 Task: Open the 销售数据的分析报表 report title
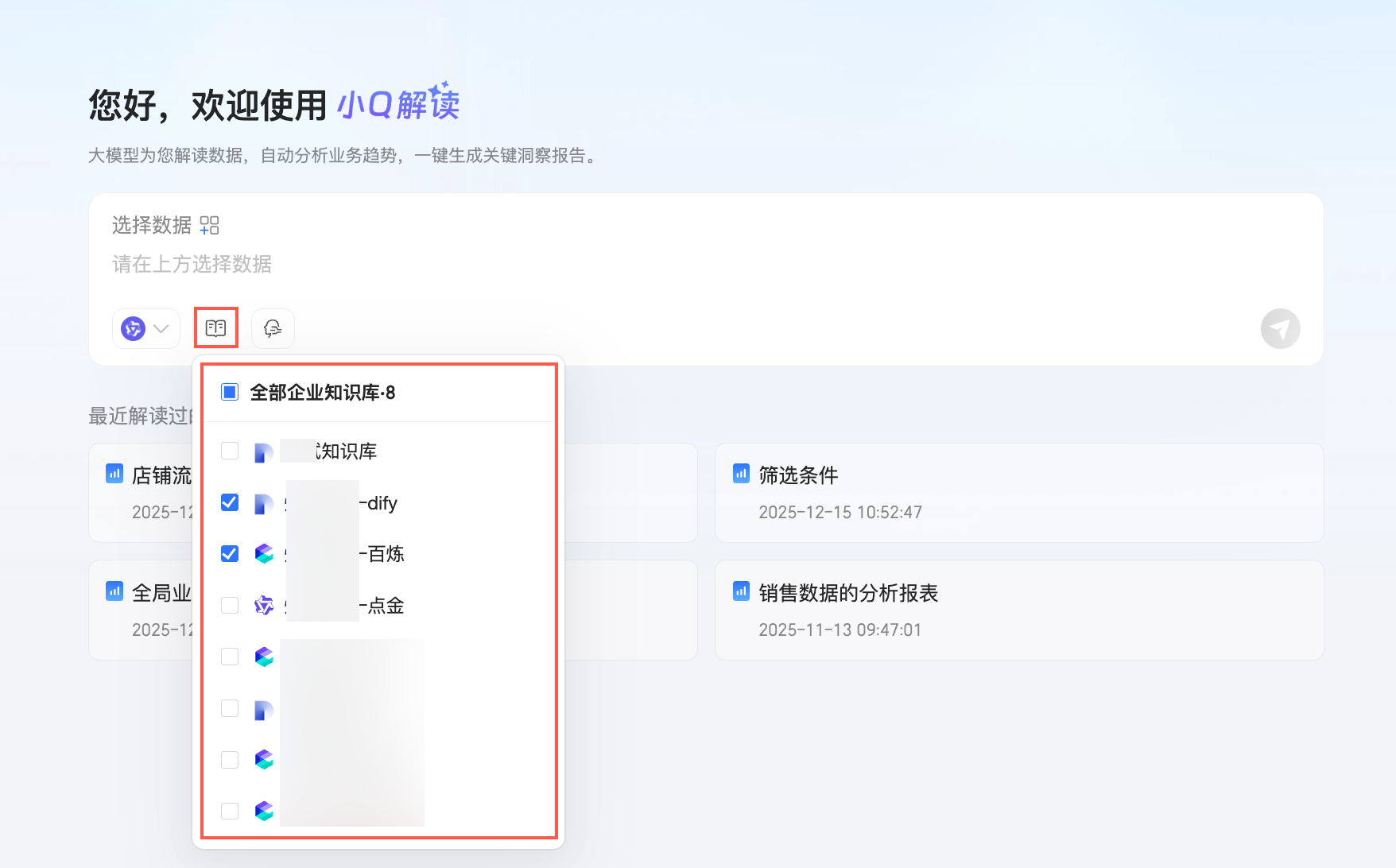point(848,593)
